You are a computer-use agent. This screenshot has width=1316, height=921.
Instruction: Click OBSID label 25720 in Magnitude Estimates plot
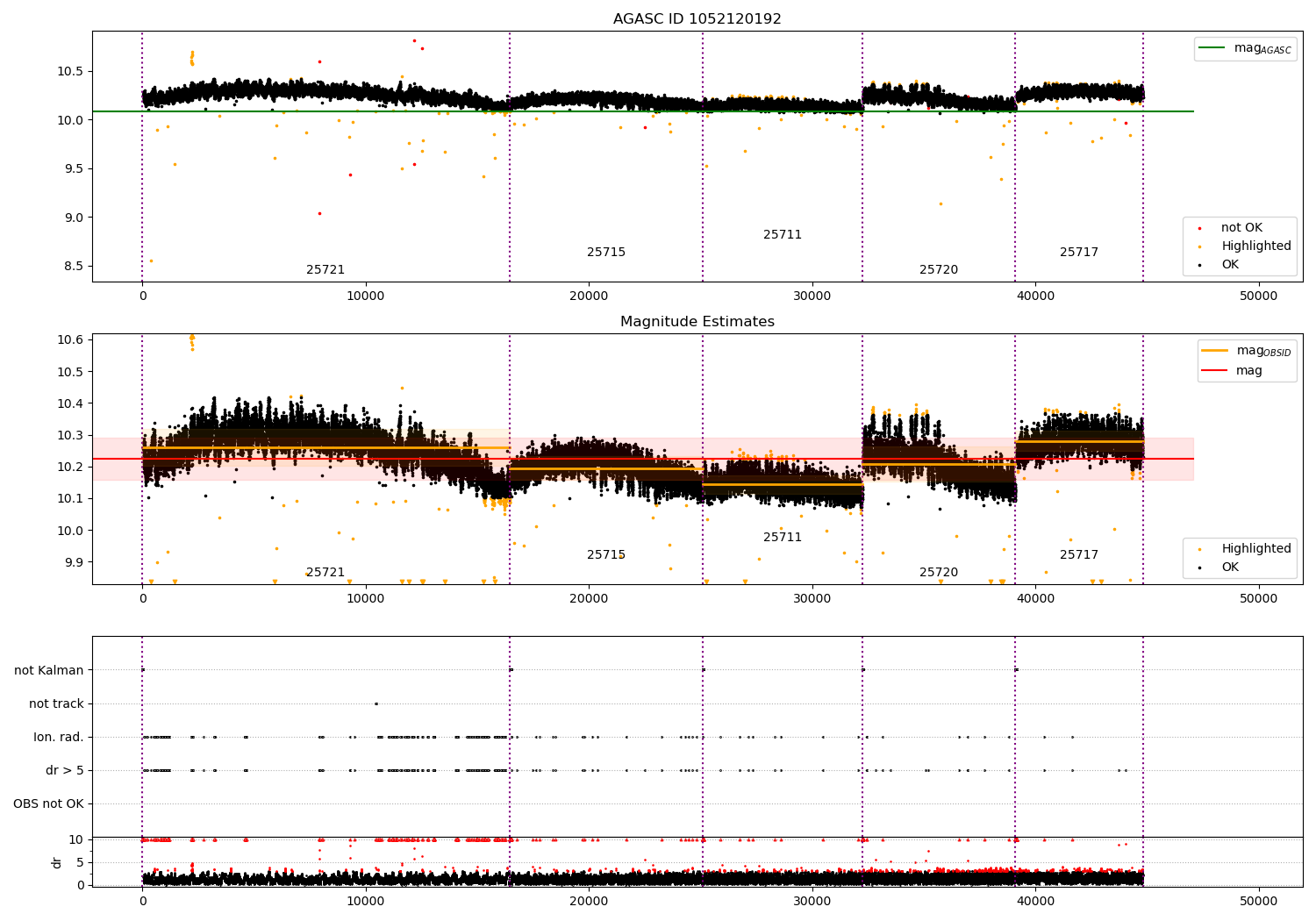(939, 573)
